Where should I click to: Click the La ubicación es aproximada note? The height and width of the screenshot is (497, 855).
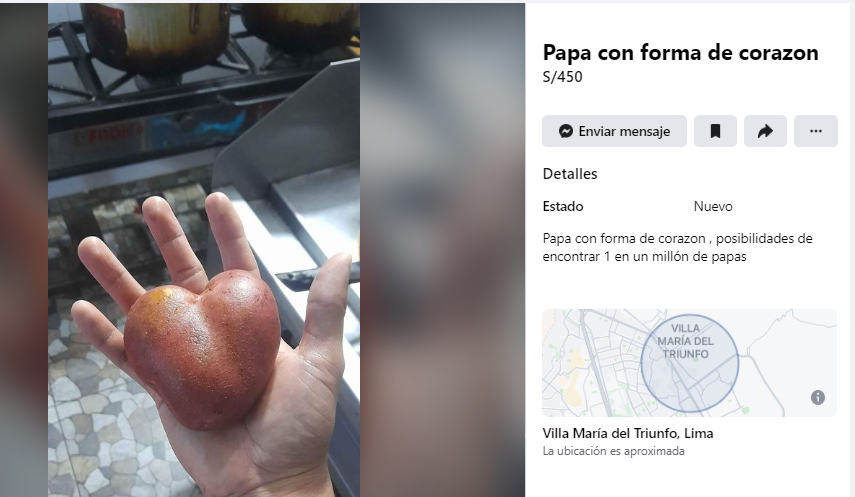coord(613,451)
